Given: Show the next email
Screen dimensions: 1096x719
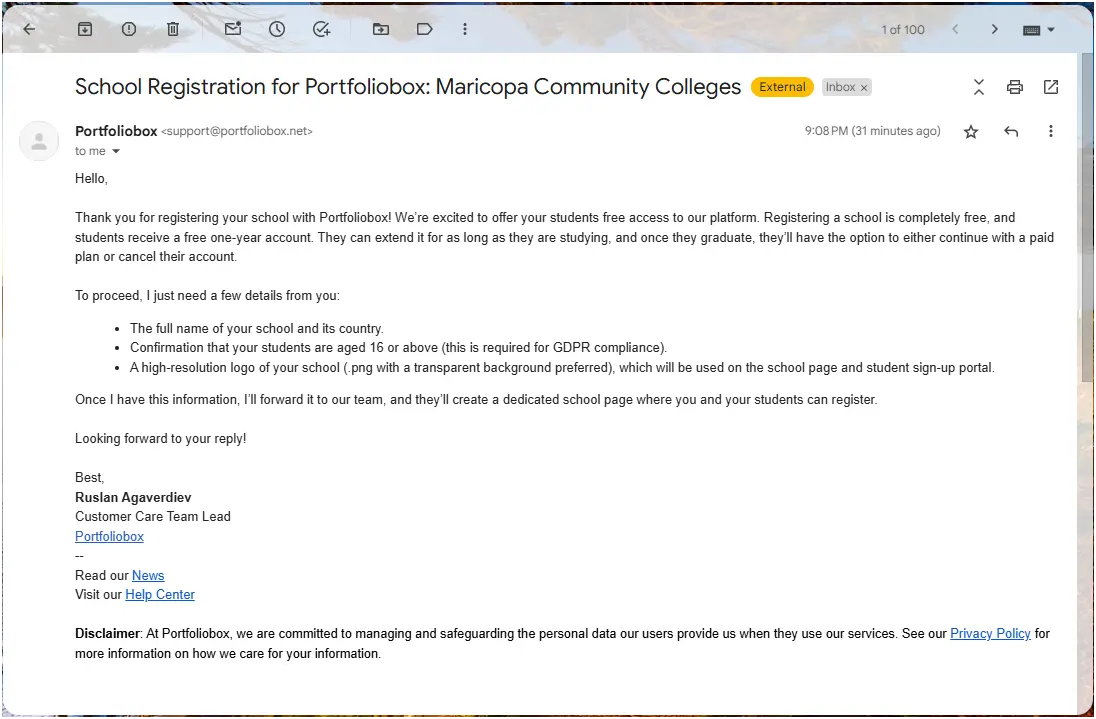Looking at the screenshot, I should click(994, 29).
